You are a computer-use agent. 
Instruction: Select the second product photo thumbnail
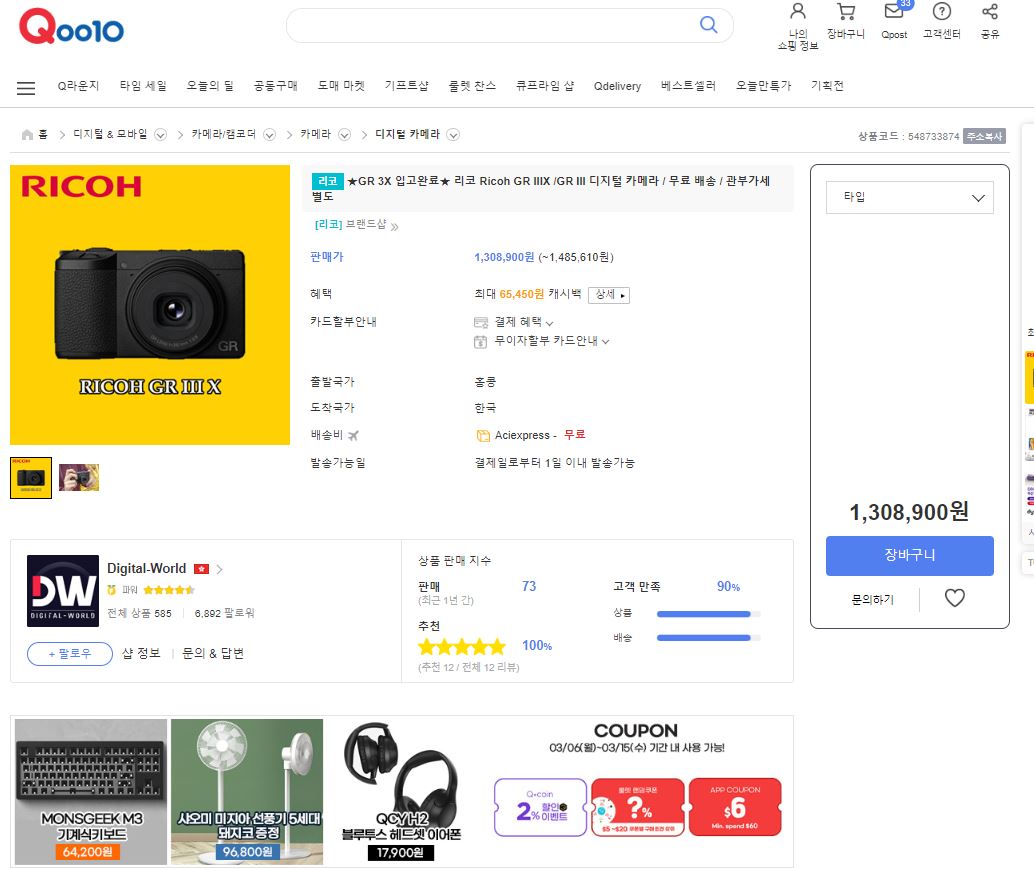point(79,477)
